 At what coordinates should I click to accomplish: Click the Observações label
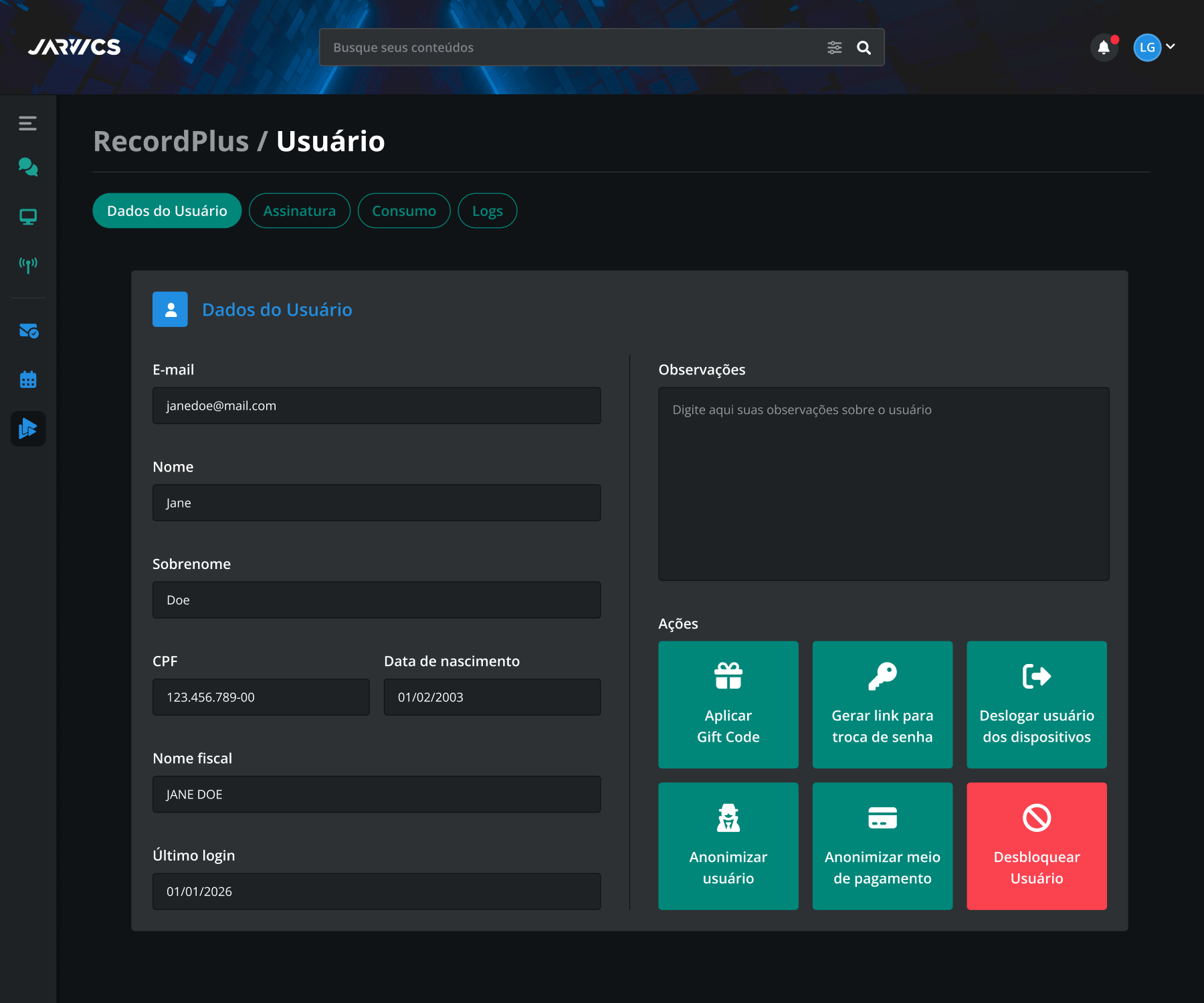702,370
